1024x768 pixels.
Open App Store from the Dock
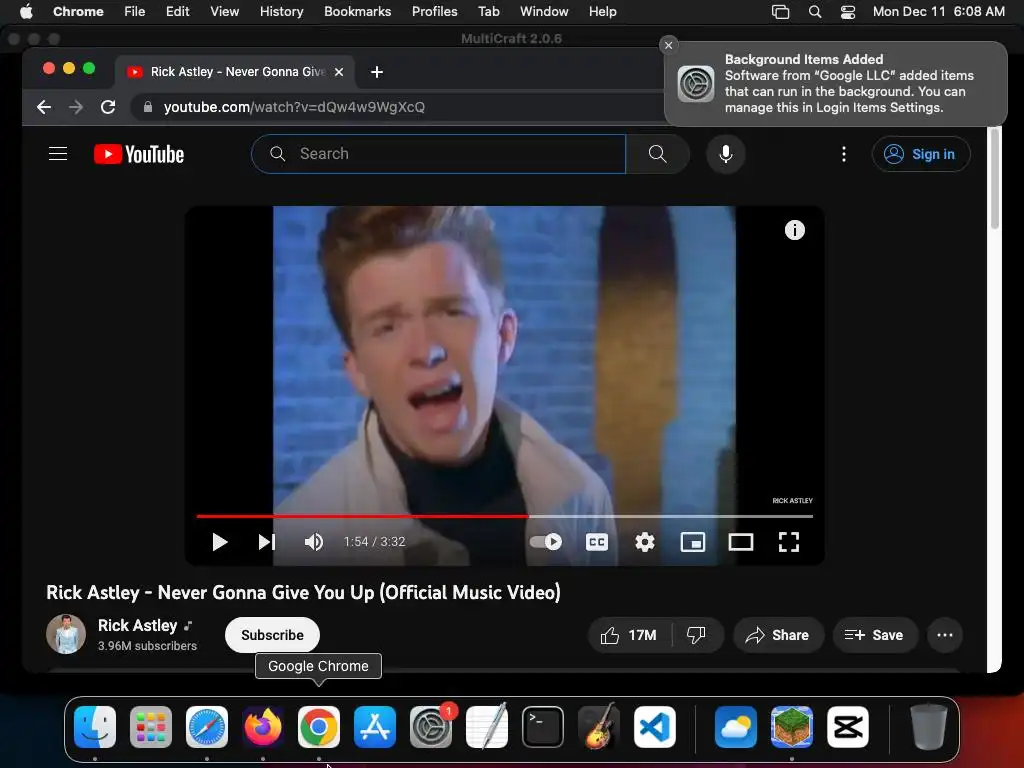375,726
